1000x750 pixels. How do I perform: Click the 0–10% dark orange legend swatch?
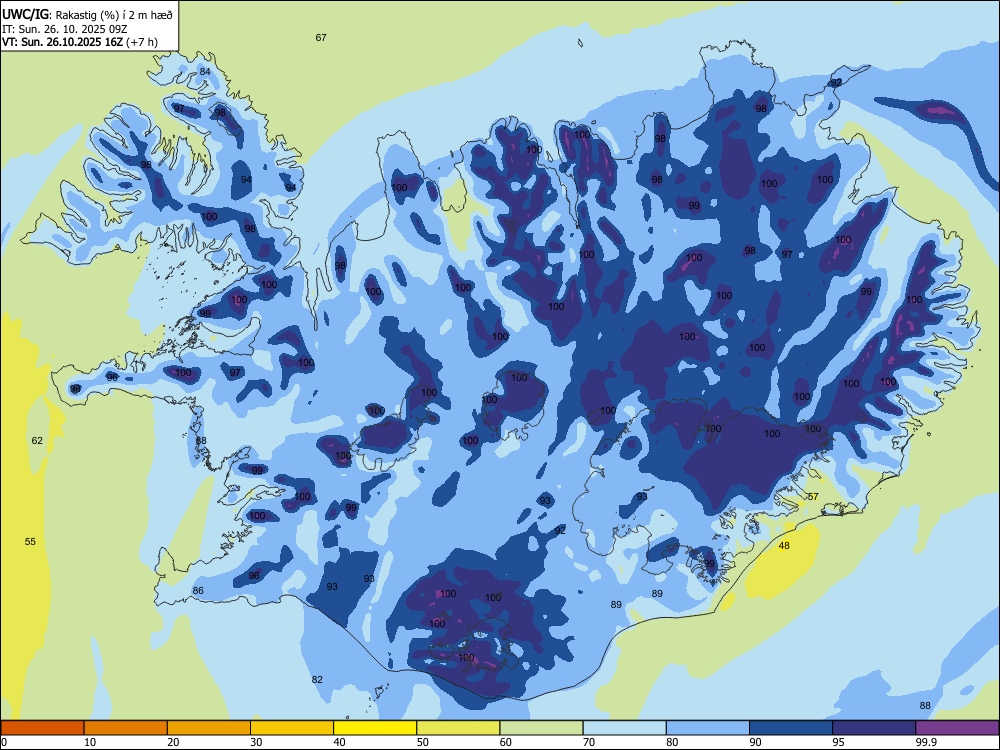tap(42, 728)
